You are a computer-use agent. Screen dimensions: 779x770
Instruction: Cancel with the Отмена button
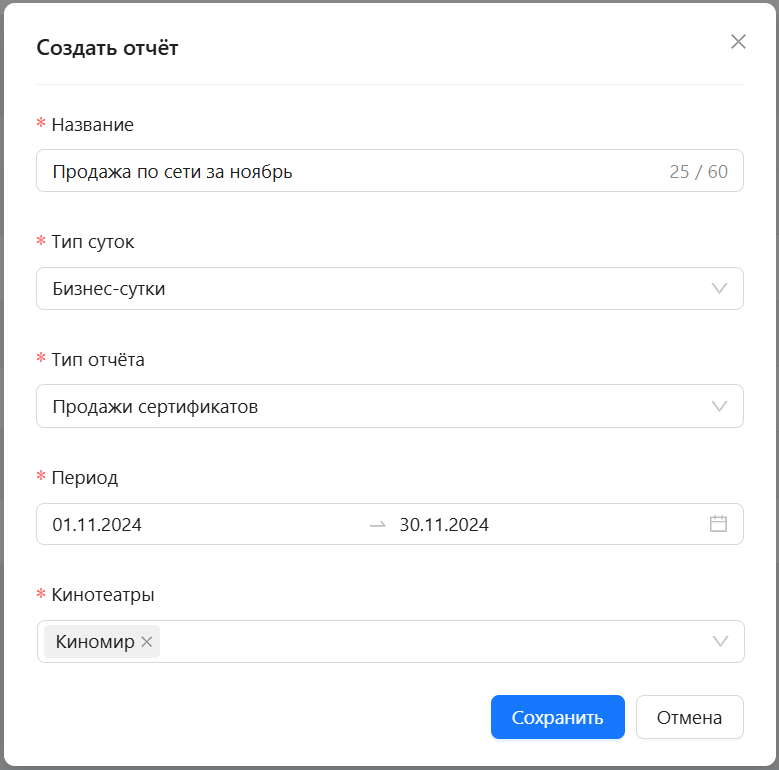pos(690,717)
